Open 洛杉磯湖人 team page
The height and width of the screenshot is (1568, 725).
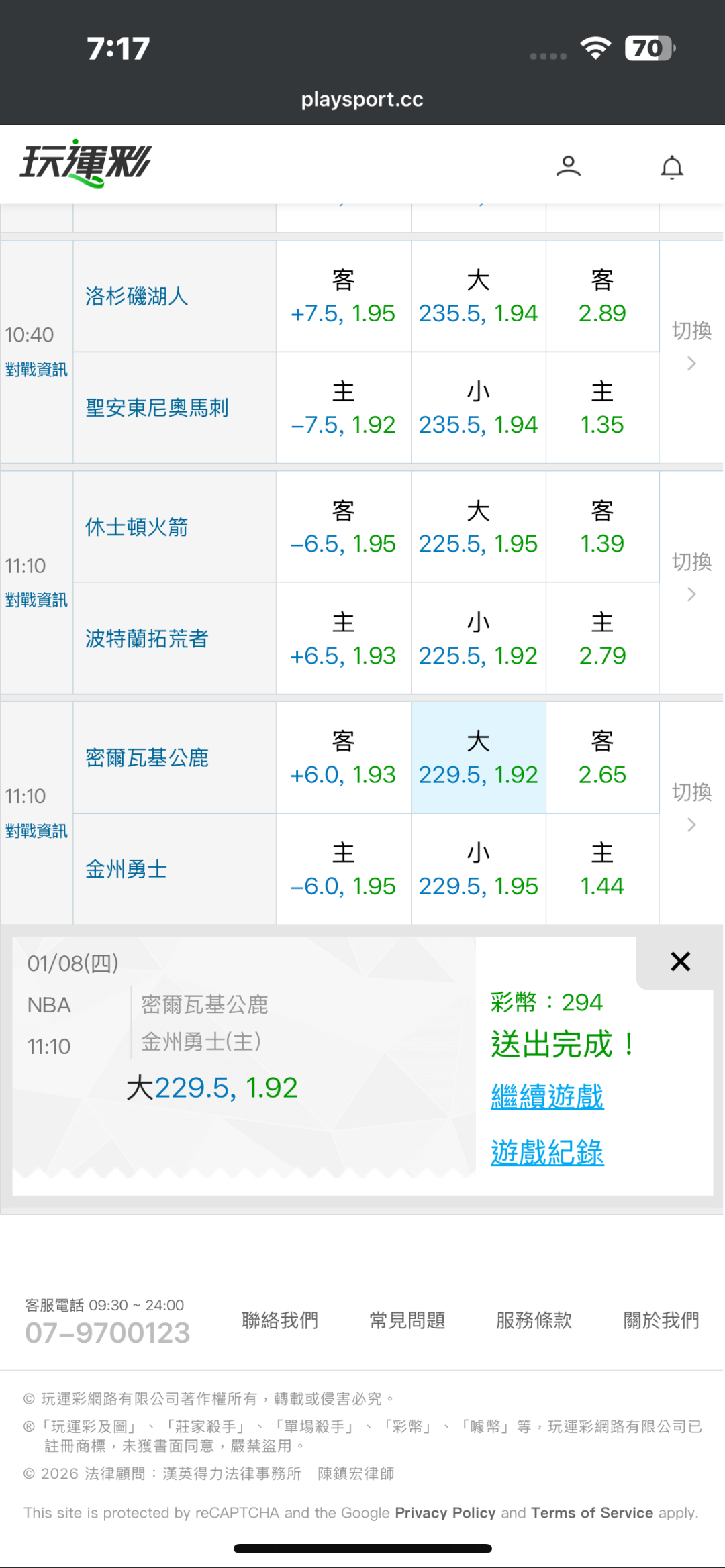click(x=136, y=297)
